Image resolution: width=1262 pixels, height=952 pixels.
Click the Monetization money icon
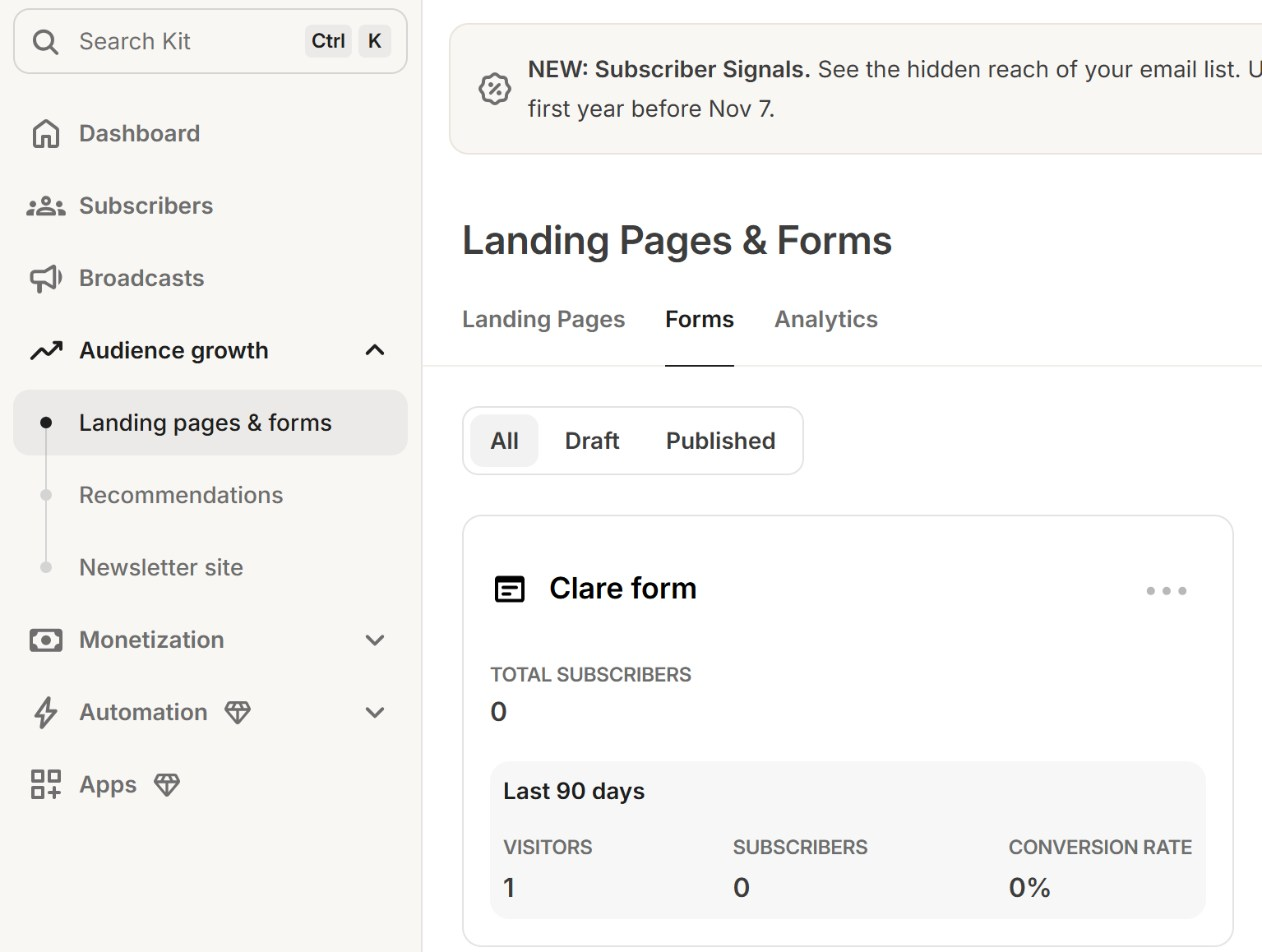click(x=46, y=640)
